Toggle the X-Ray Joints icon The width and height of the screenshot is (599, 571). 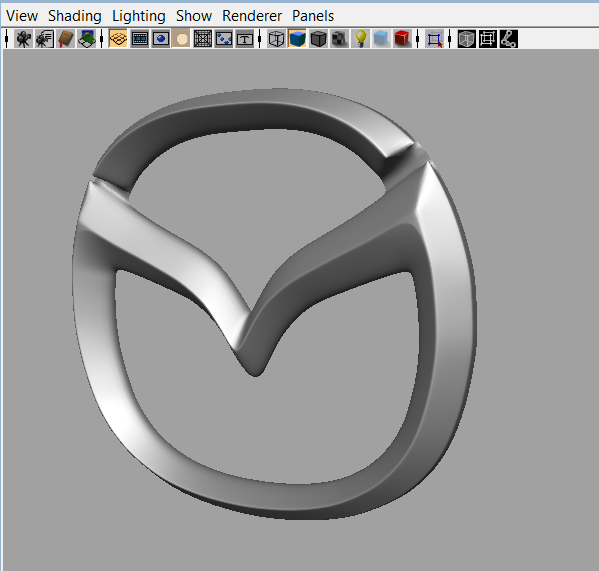click(x=508, y=39)
